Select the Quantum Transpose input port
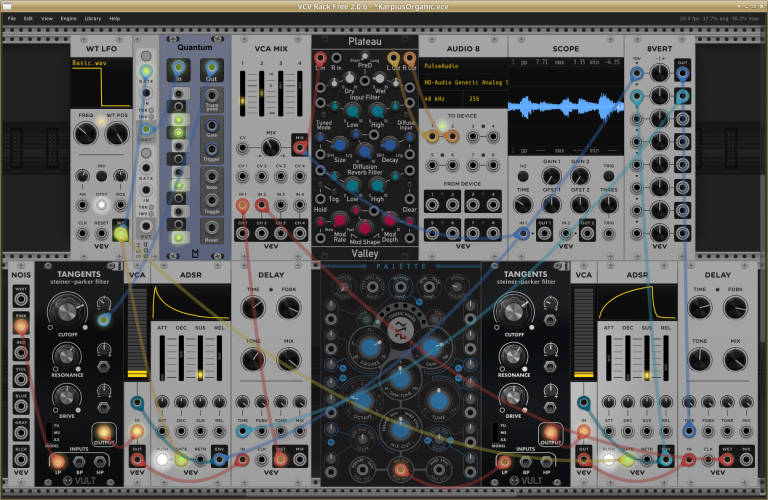 click(x=212, y=95)
